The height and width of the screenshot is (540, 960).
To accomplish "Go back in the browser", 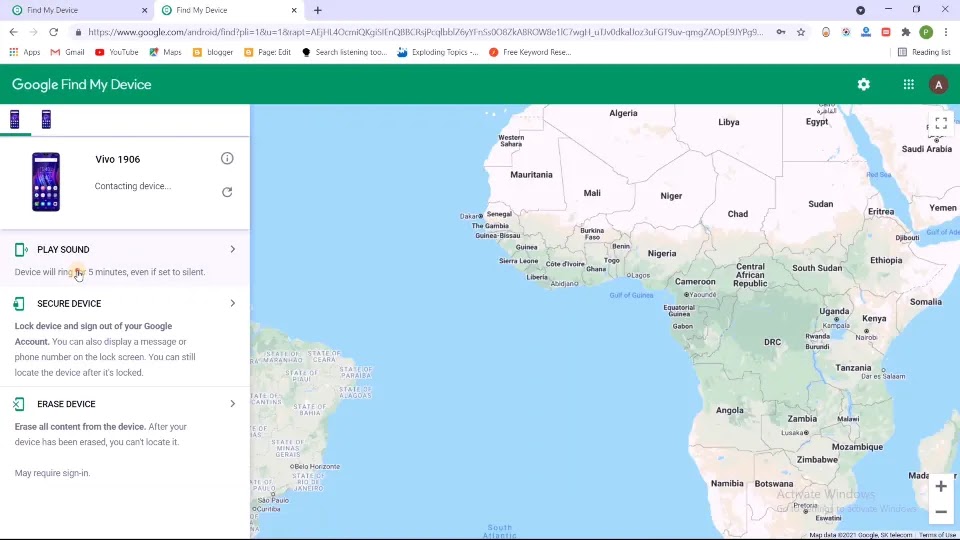I will point(13,32).
